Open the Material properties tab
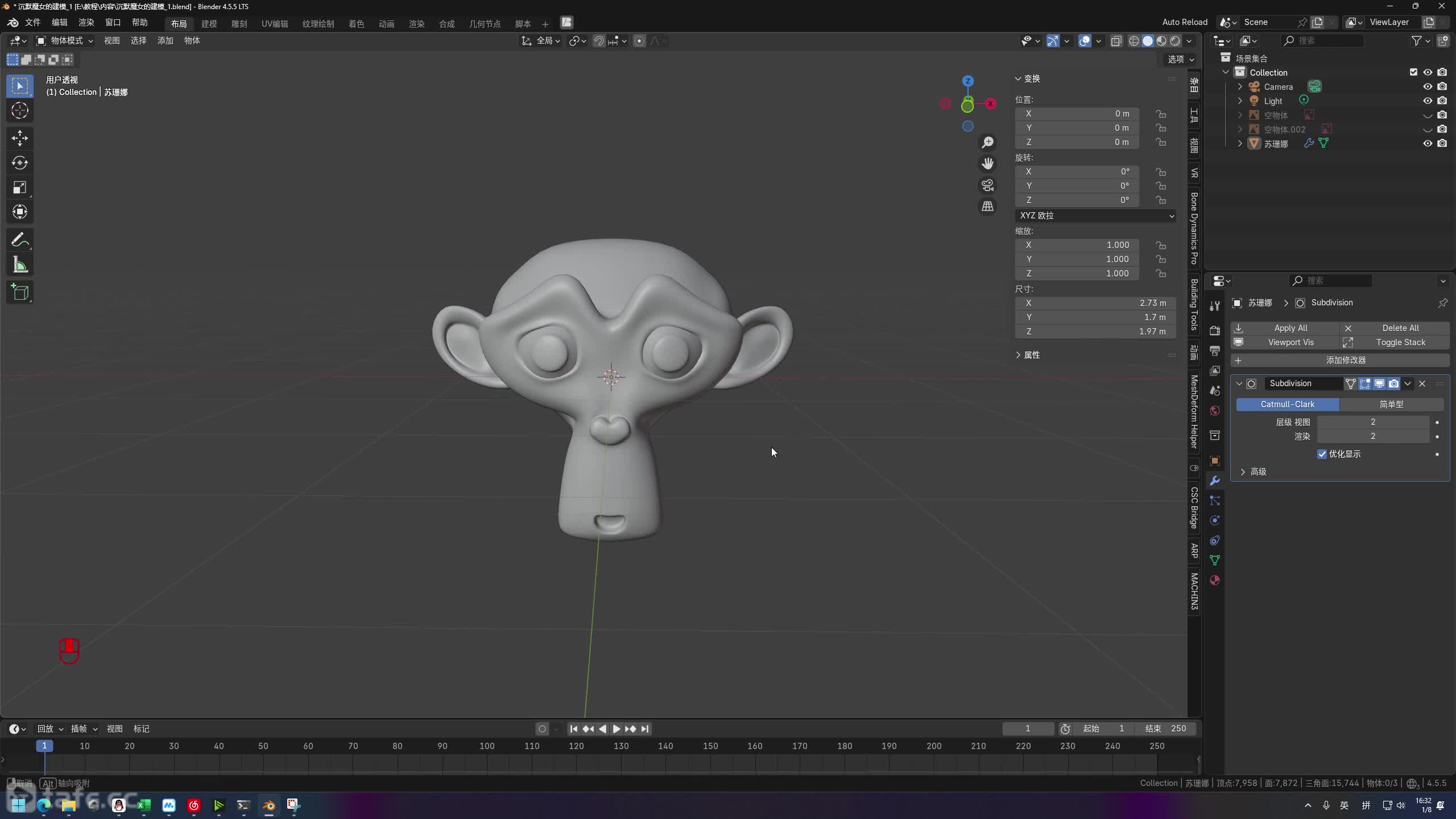Image resolution: width=1456 pixels, height=819 pixels. (x=1215, y=580)
